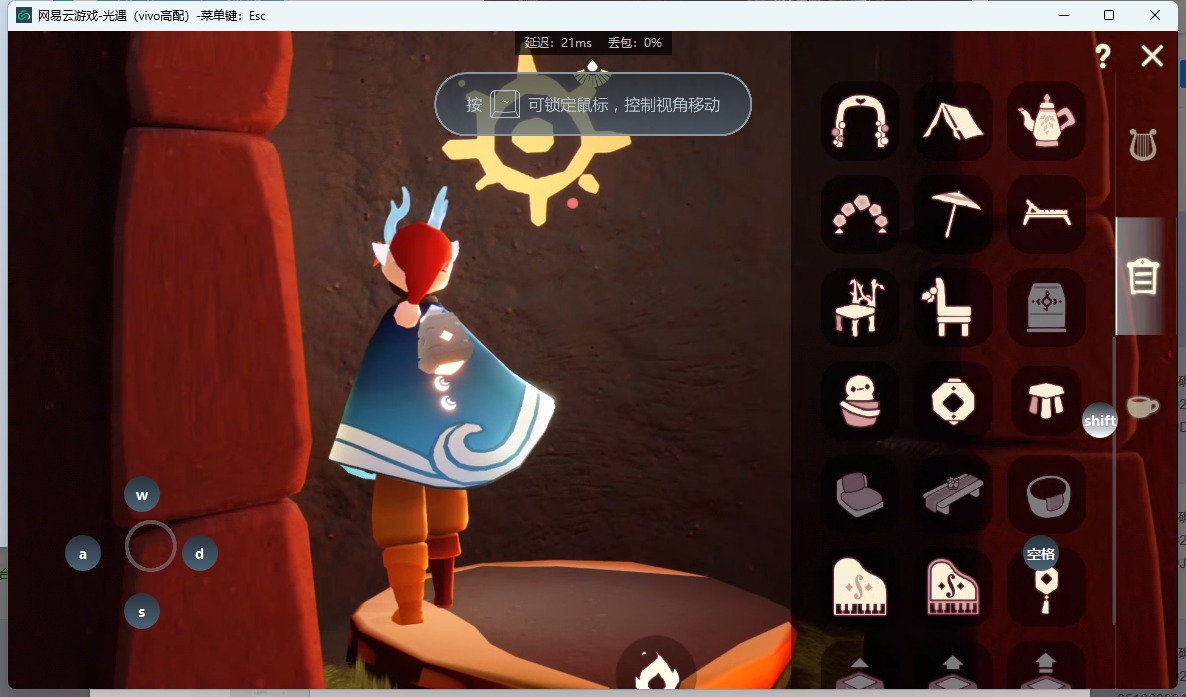The image size is (1186, 697).
Task: Select the sparkling piano prop icon
Action: 953,588
